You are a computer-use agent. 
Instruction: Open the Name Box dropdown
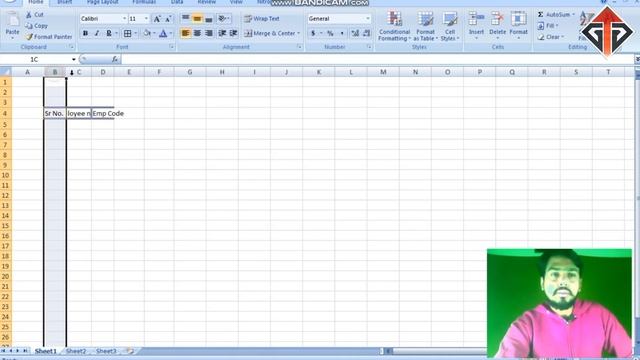click(73, 60)
